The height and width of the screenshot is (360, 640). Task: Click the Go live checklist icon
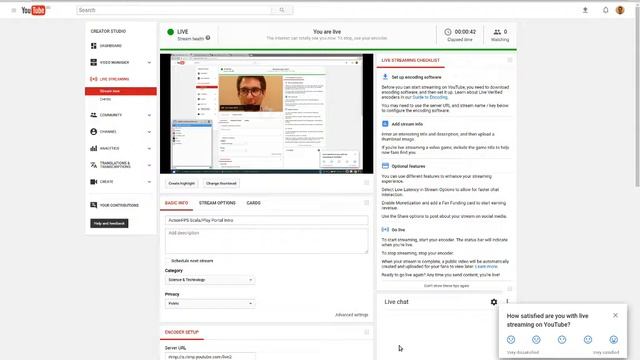(385, 230)
